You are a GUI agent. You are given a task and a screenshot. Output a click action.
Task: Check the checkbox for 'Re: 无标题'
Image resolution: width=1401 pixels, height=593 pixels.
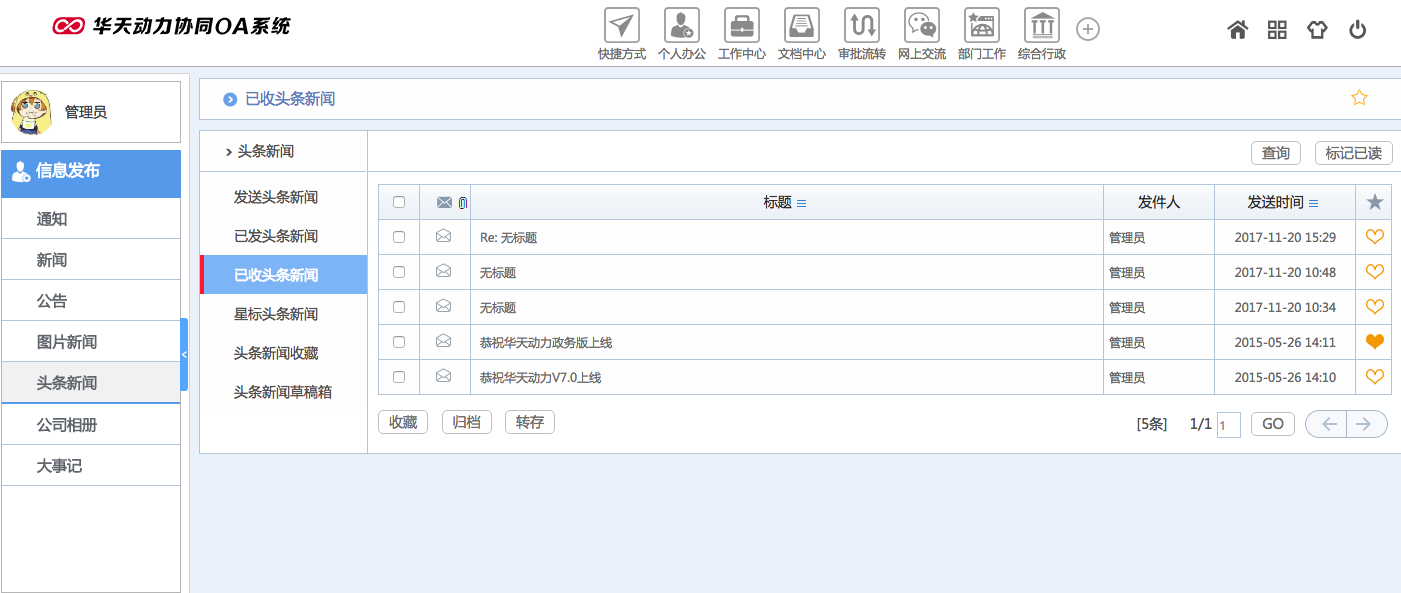pyautogui.click(x=399, y=237)
